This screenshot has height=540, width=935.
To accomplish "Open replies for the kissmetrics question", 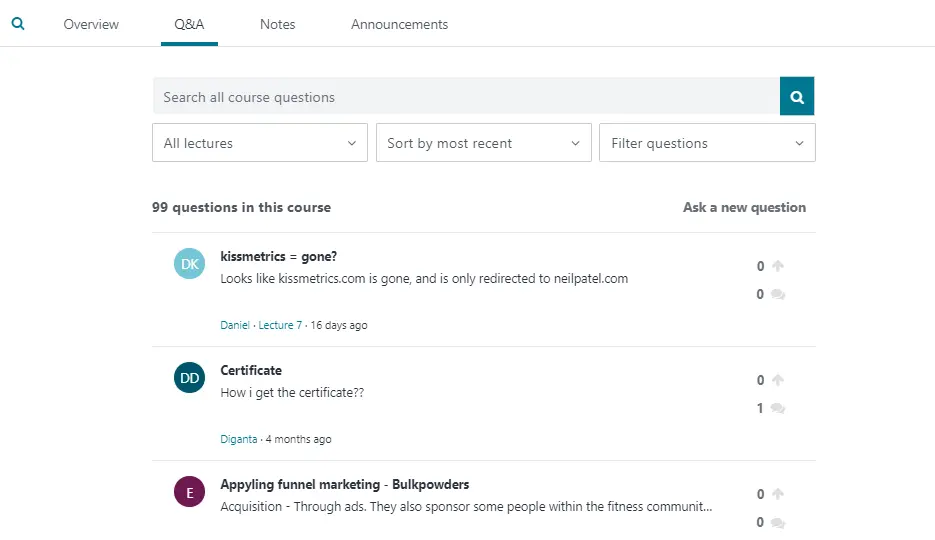I will [x=778, y=294].
